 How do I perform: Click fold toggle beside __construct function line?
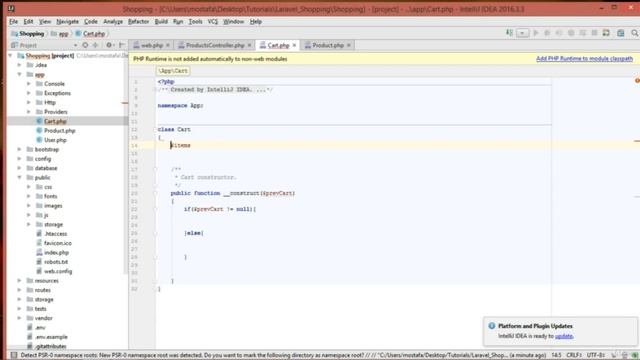[155, 193]
